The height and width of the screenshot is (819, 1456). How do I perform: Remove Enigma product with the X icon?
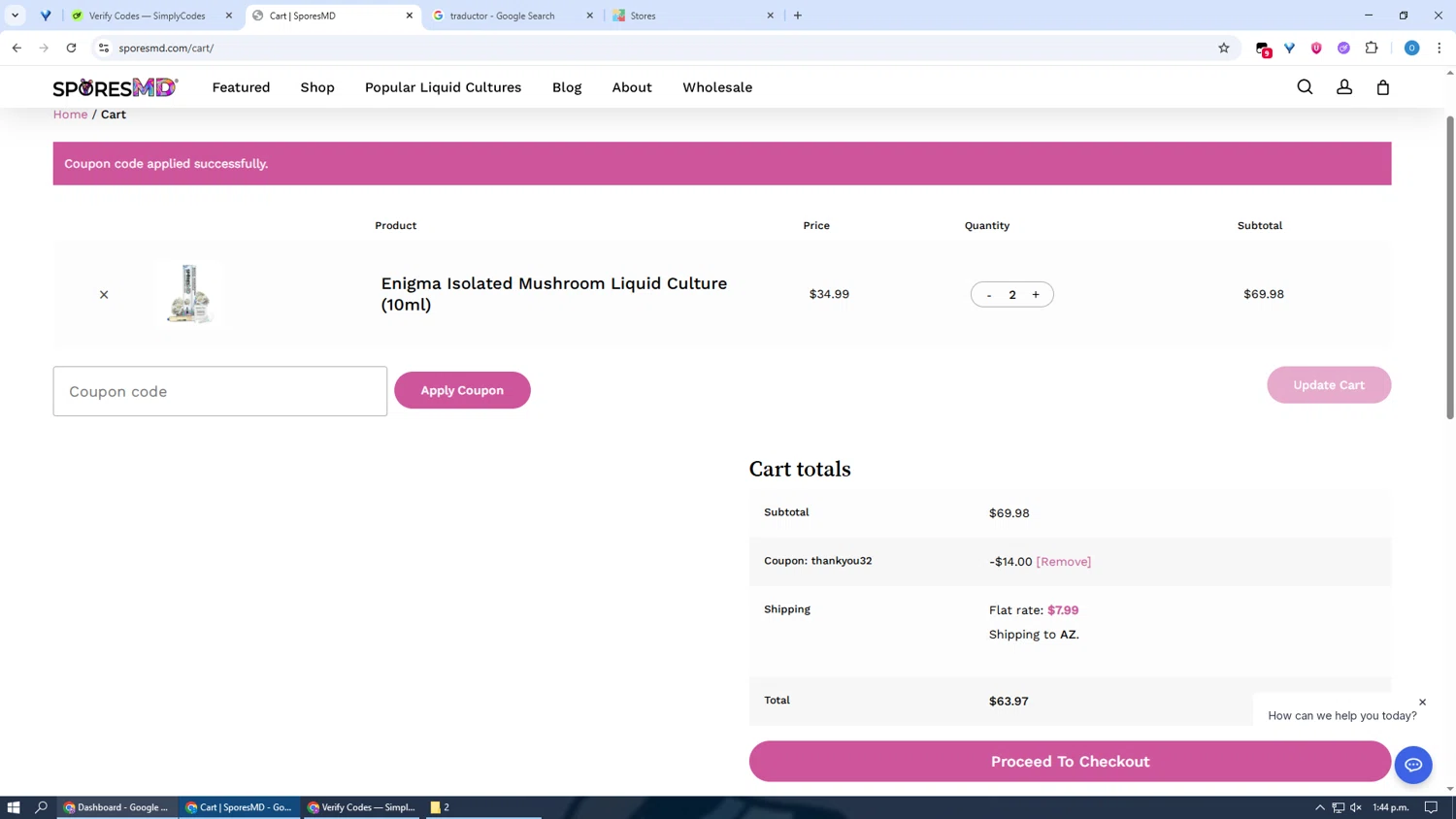click(x=104, y=294)
